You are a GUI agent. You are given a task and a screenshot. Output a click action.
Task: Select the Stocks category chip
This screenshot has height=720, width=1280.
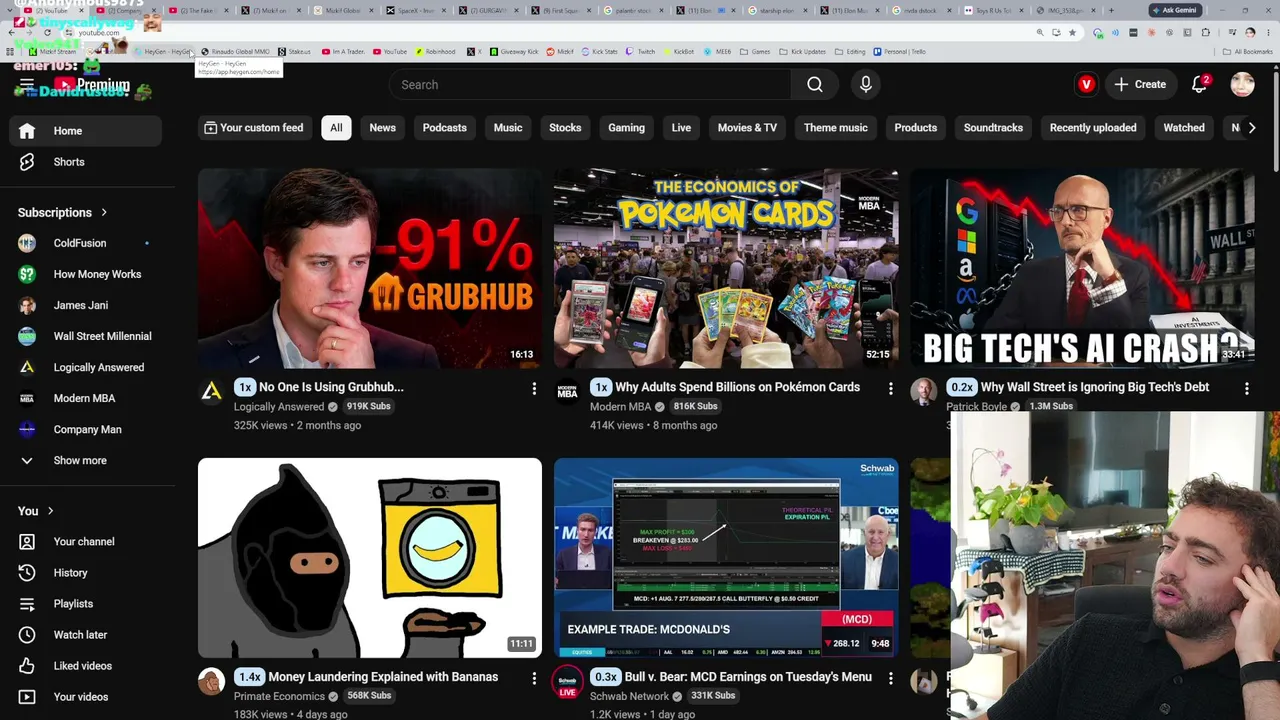point(565,128)
